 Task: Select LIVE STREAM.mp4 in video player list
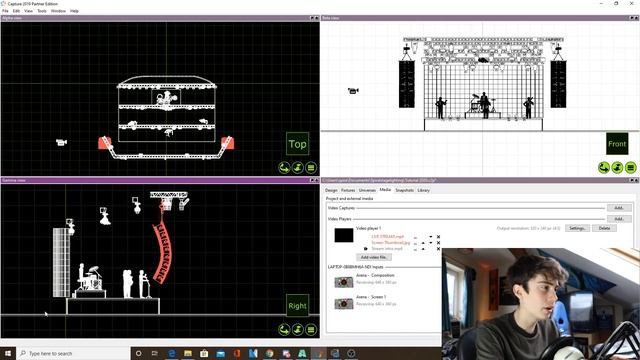pyautogui.click(x=387, y=237)
